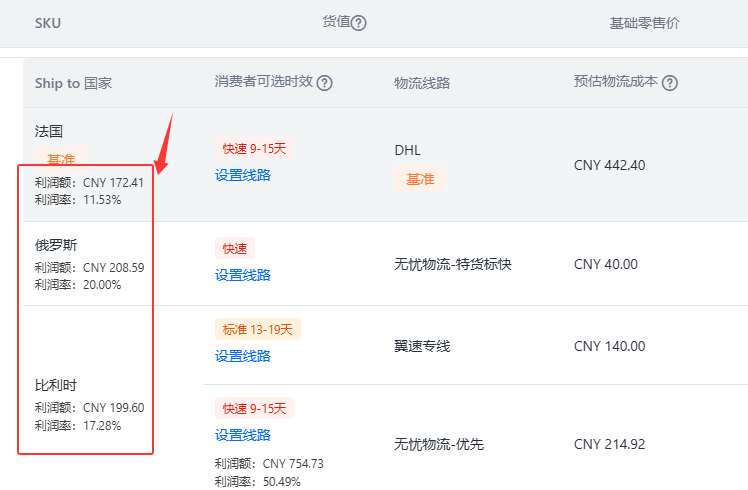Click 设置线路 in 无忧物流-优先 row

[243, 435]
